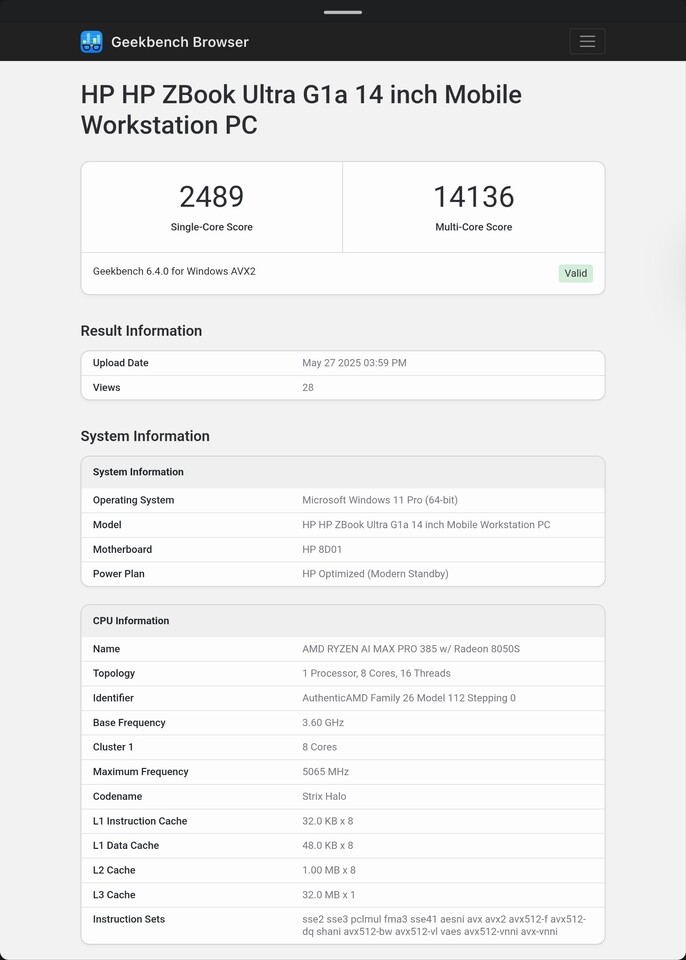Click the Power Plan HP Optimized value
686x960 pixels.
[375, 574]
